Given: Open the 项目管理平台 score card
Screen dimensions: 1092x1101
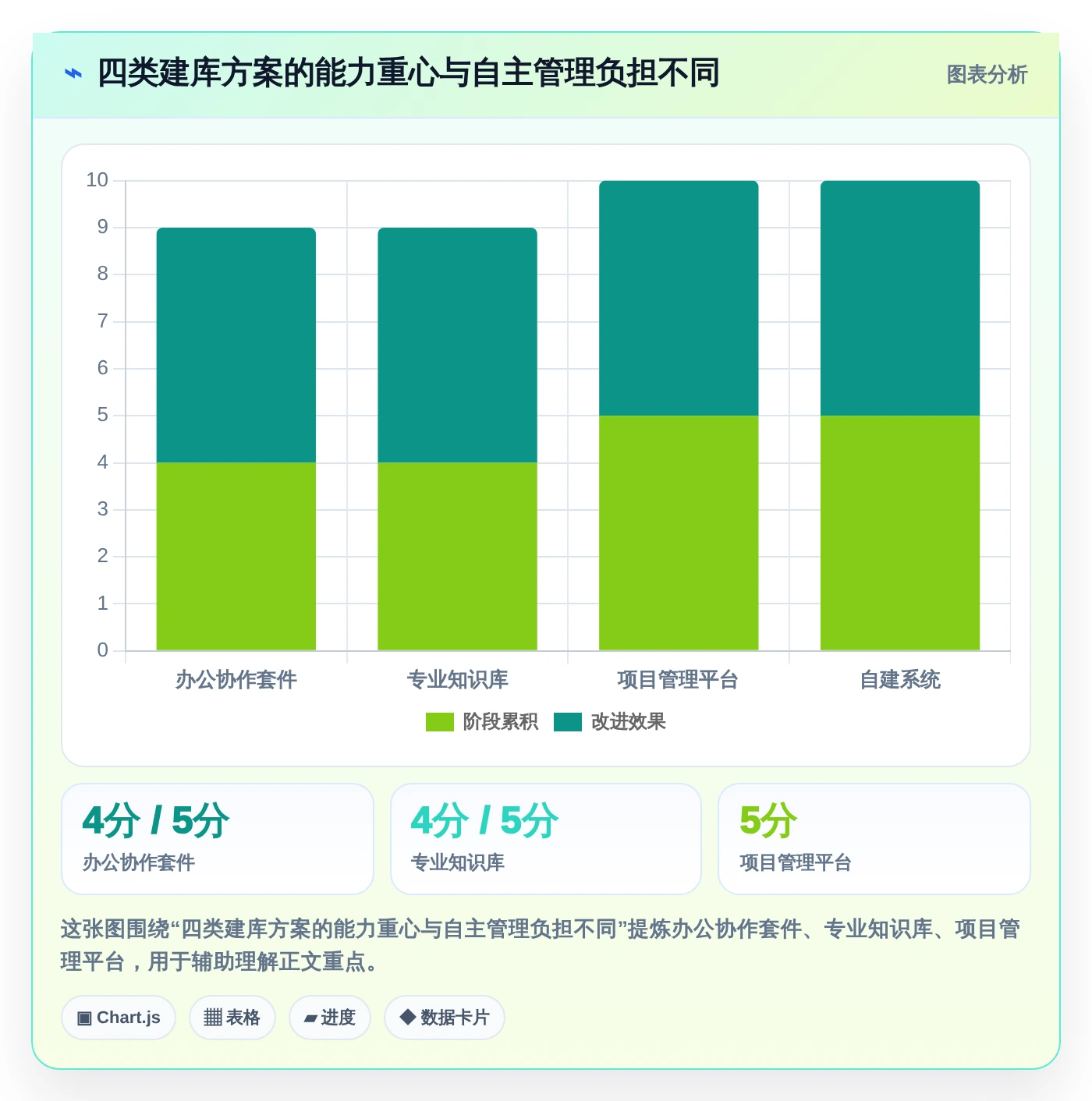Looking at the screenshot, I should [874, 839].
